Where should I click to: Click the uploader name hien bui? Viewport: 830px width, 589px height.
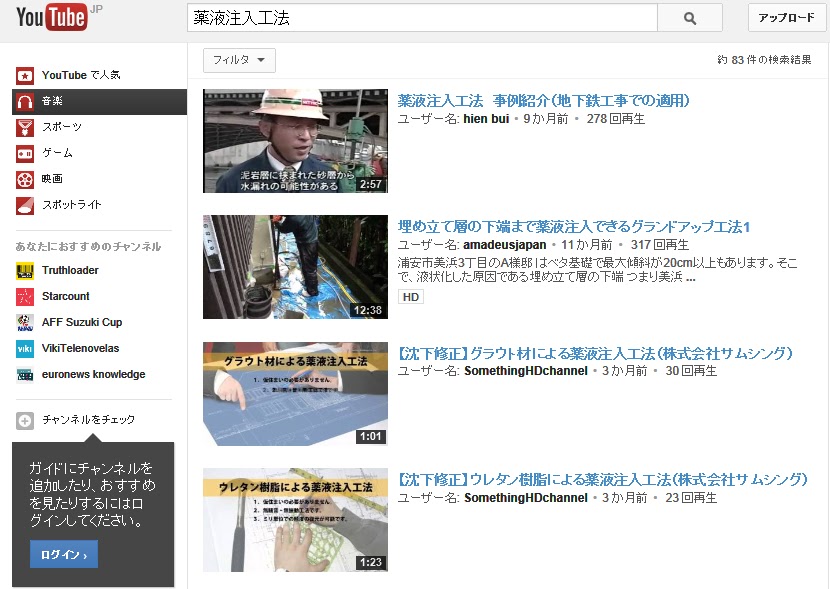(486, 119)
